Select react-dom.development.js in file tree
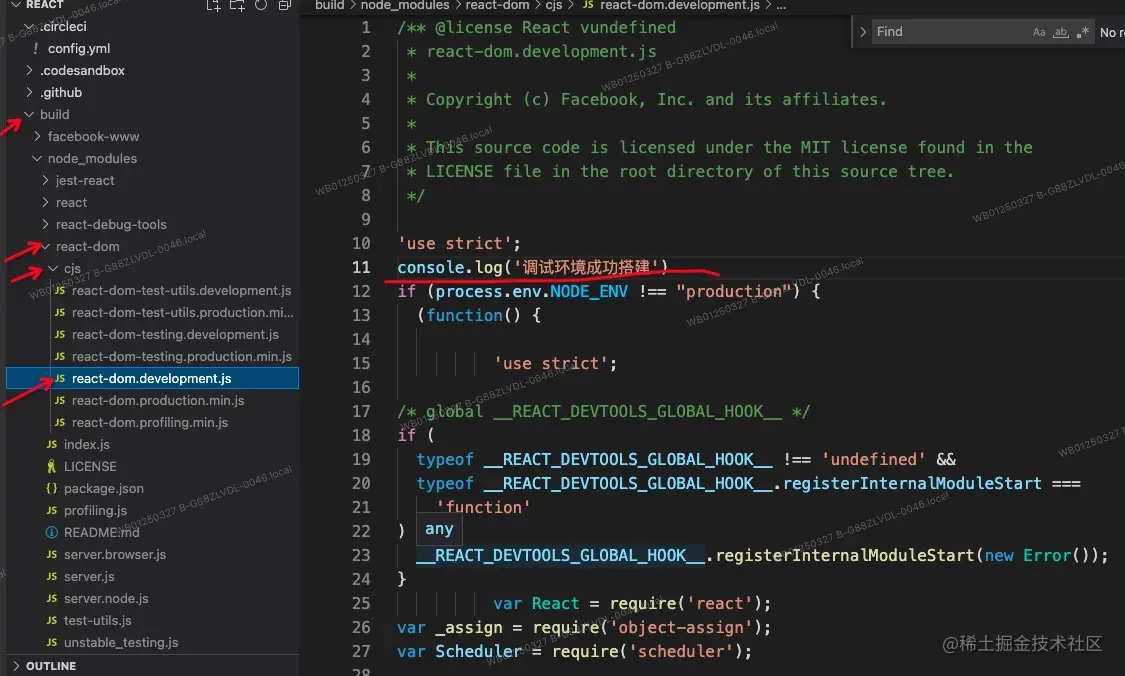Image resolution: width=1125 pixels, height=676 pixels. pyautogui.click(x=152, y=378)
